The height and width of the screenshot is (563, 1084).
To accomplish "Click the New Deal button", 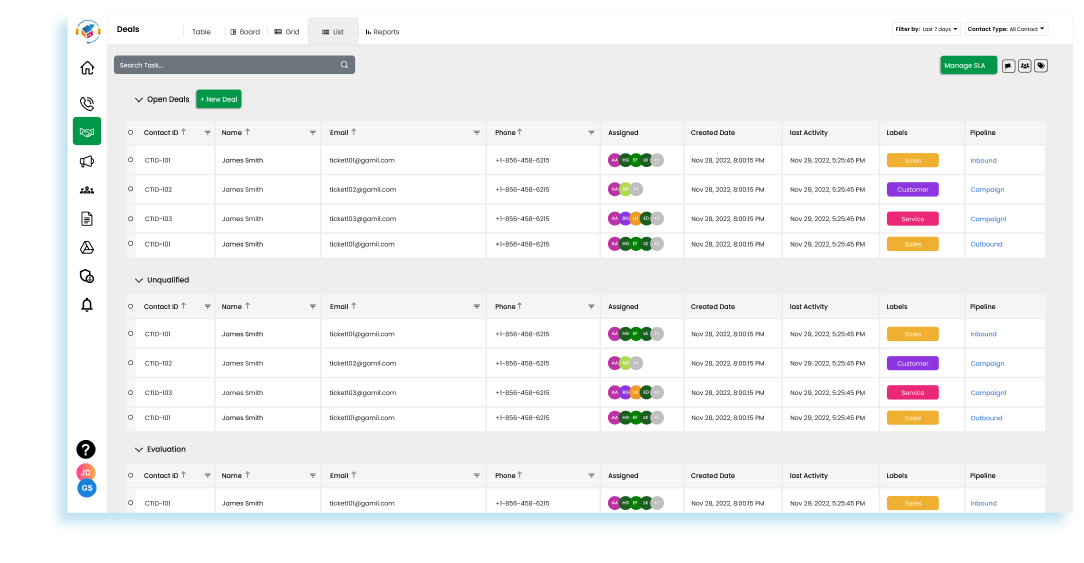I will 218,99.
